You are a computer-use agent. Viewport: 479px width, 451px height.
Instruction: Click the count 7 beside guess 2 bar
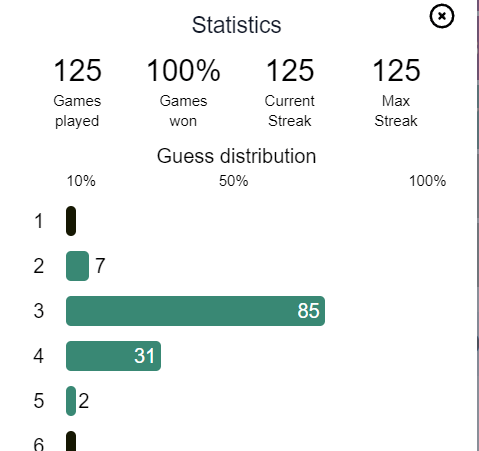[x=100, y=266]
